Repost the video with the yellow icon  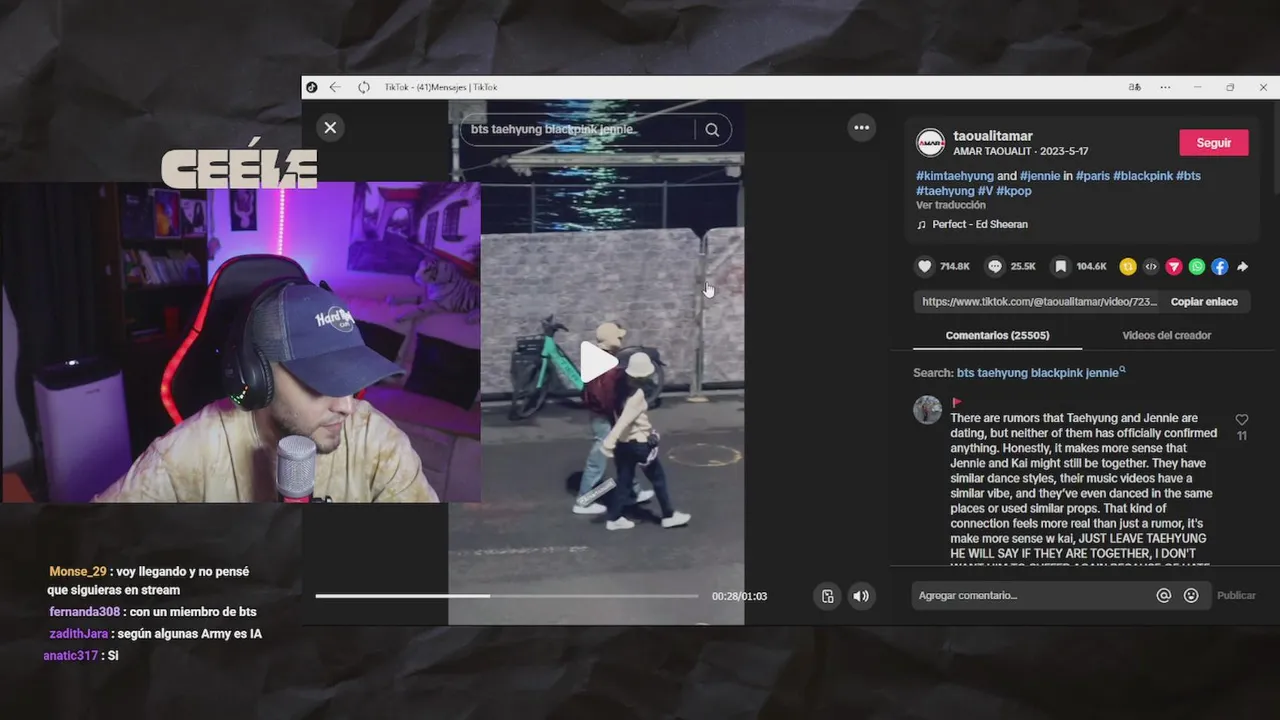coord(1127,266)
